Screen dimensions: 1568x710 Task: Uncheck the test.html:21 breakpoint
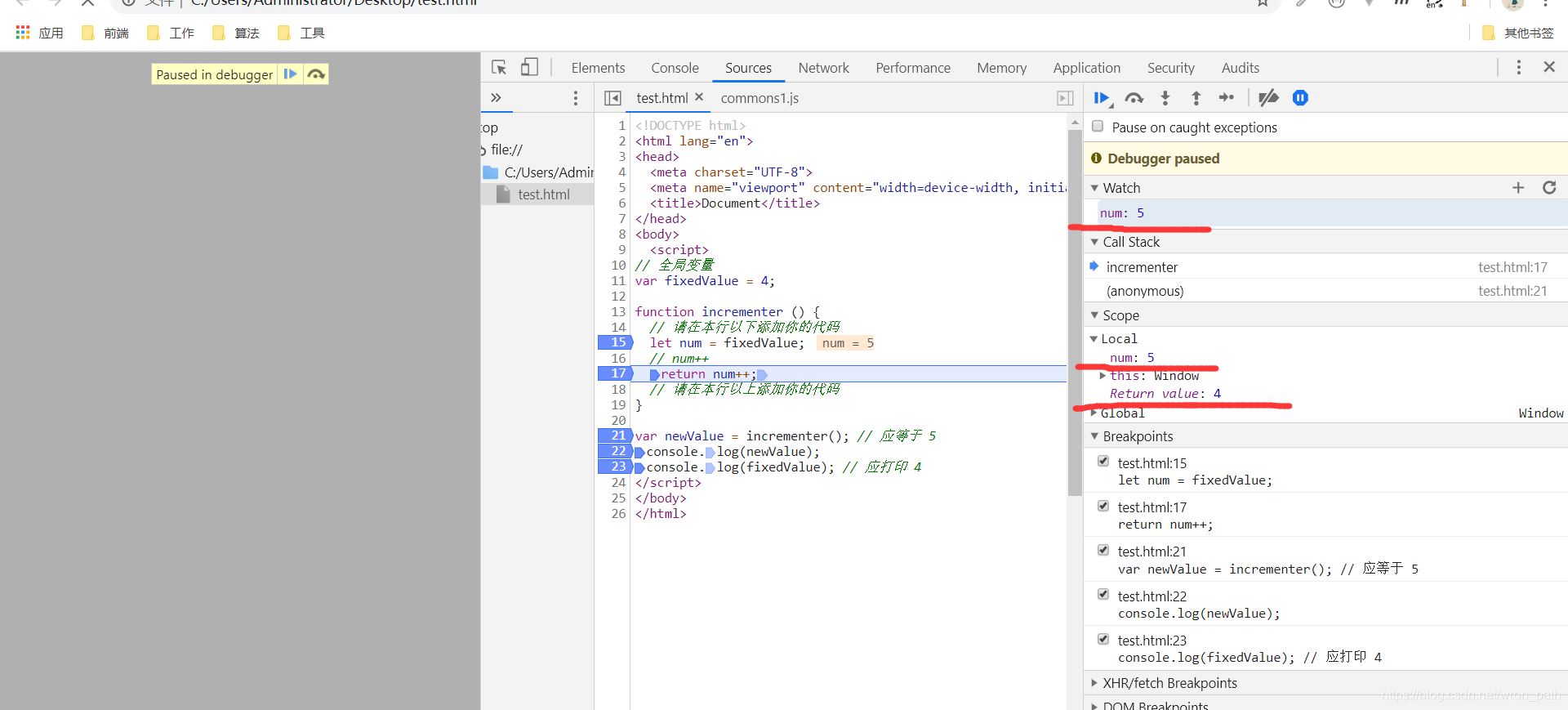click(1103, 550)
